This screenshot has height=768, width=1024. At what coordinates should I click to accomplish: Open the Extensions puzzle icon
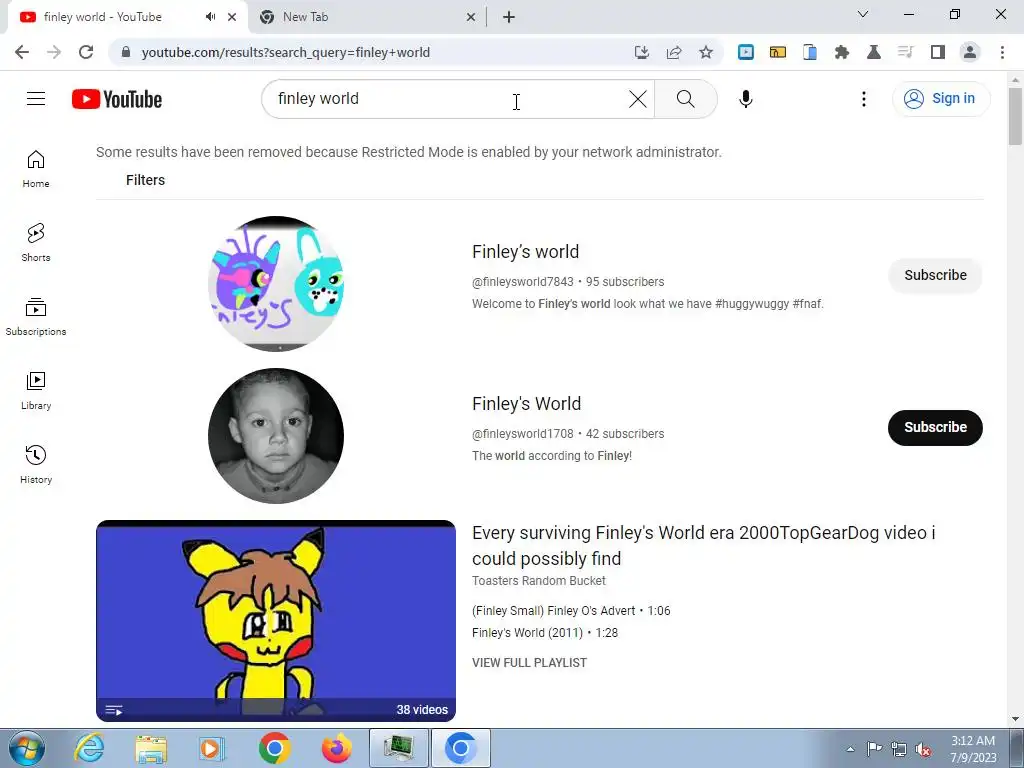pos(842,52)
